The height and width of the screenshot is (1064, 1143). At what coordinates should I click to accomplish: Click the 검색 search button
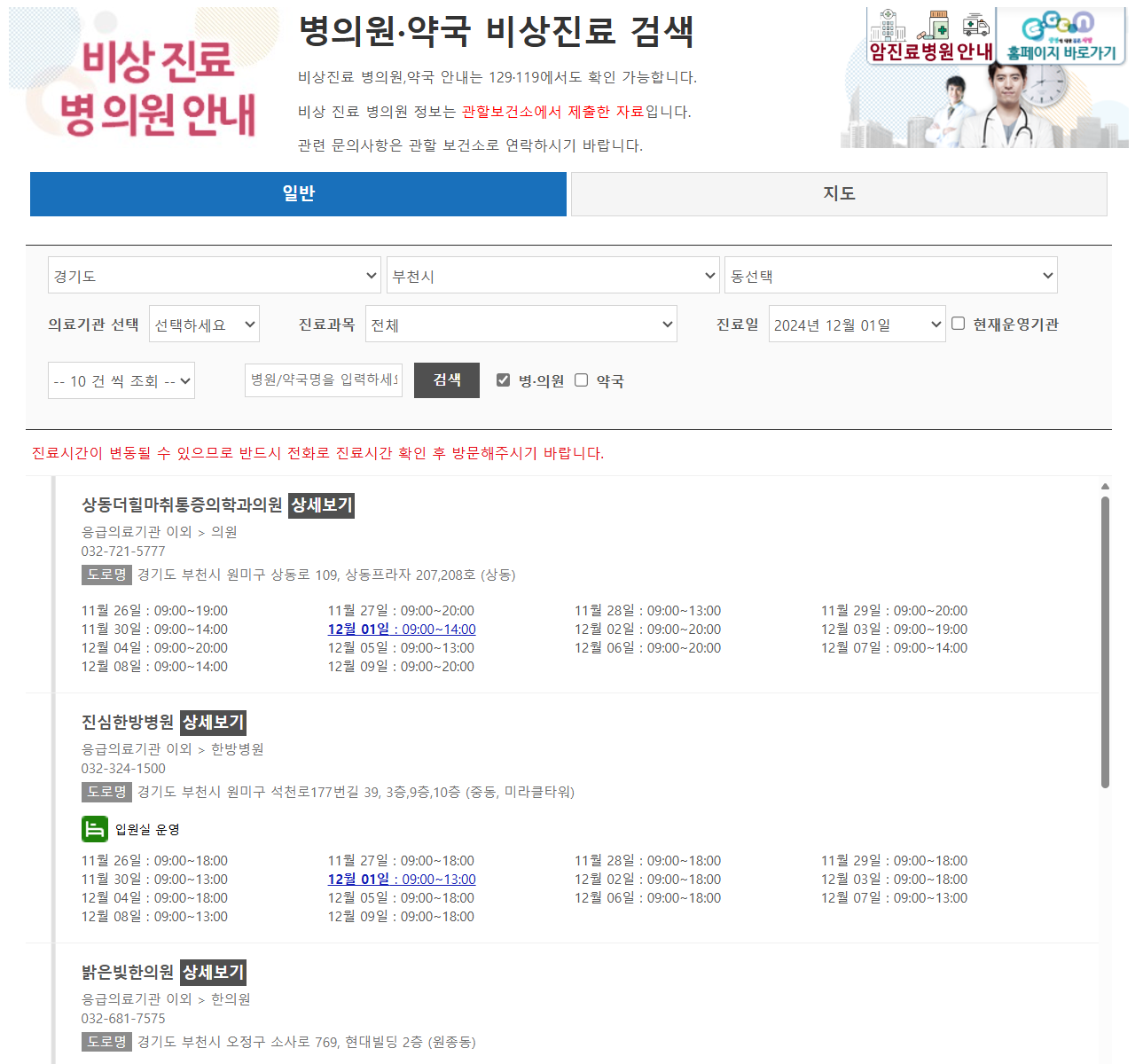[x=446, y=379]
